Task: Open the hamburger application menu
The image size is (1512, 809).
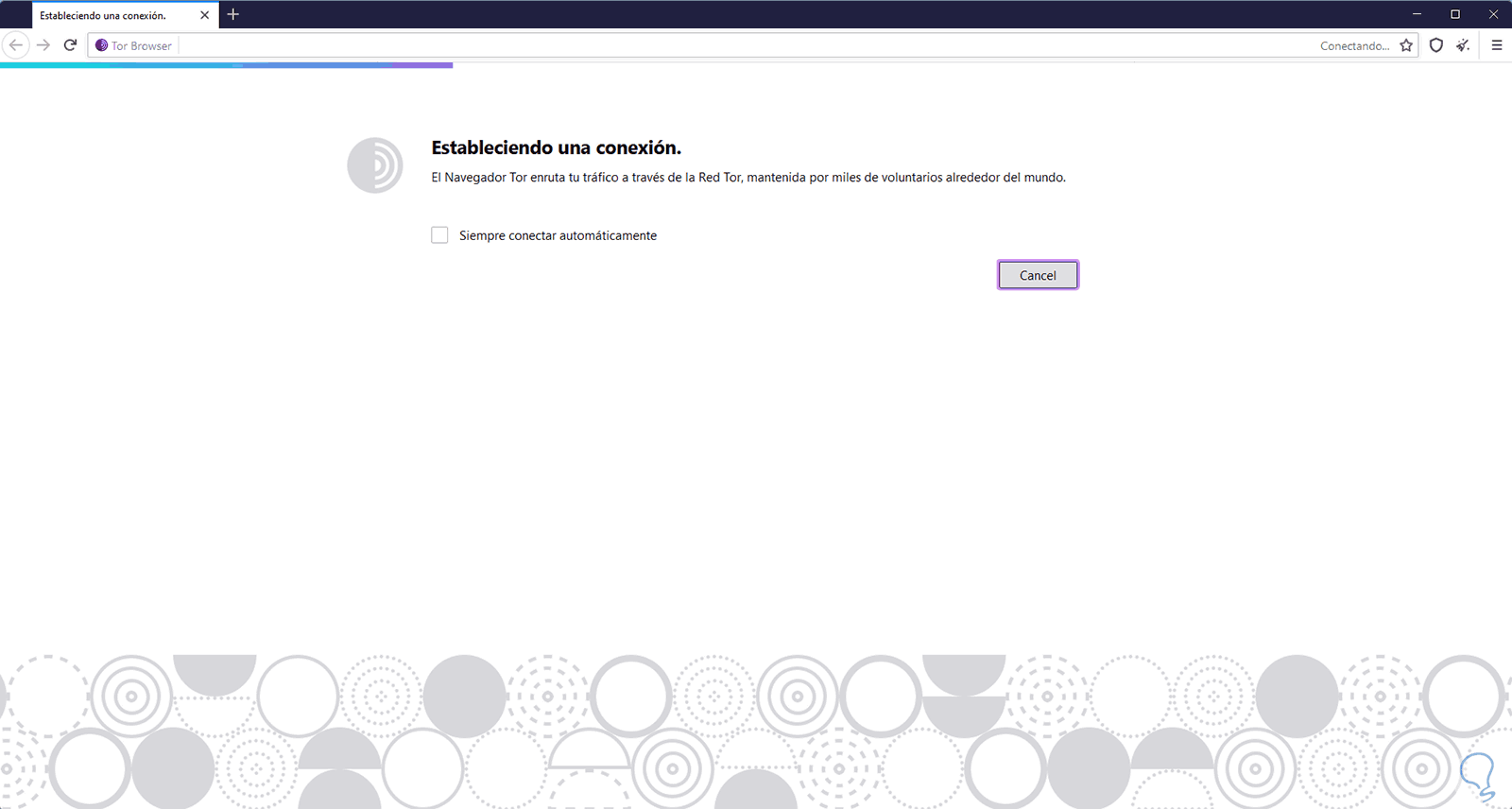Action: click(x=1497, y=45)
